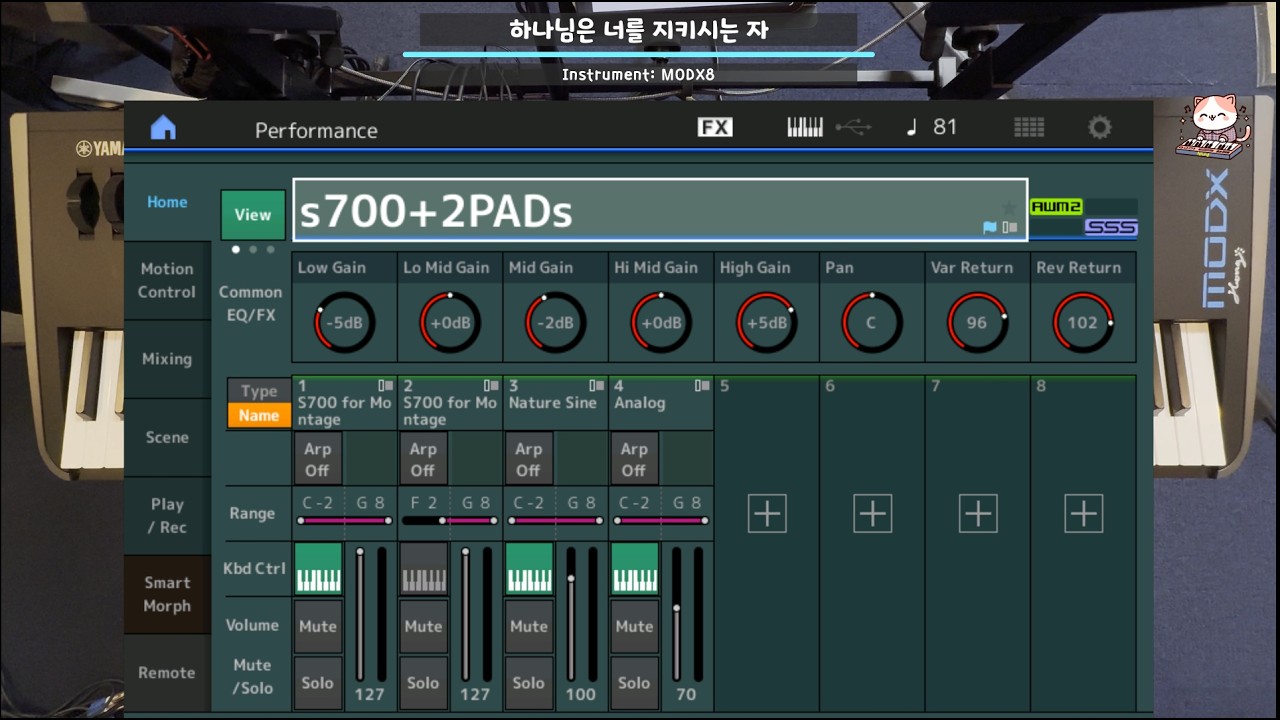Open Utility settings gear icon
Image resolution: width=1280 pixels, height=720 pixels.
click(1099, 128)
